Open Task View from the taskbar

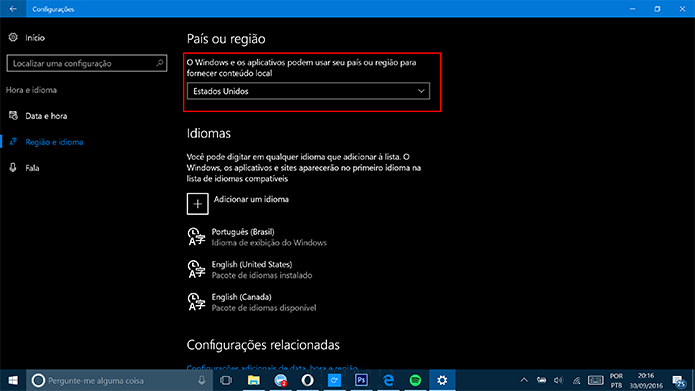point(226,380)
